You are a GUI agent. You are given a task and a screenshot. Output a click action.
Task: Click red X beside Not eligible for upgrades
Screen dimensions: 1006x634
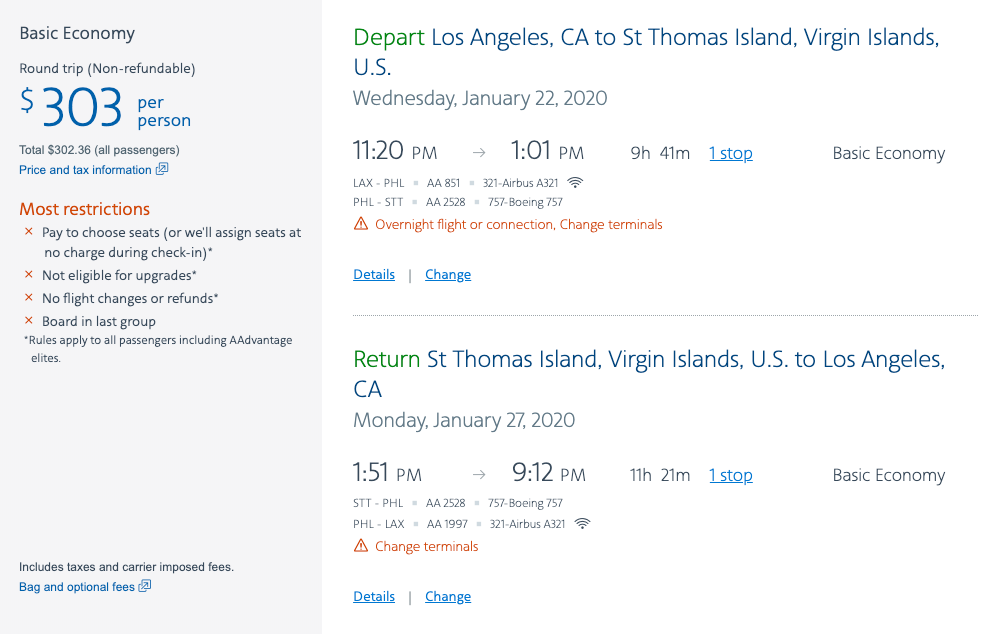pyautogui.click(x=29, y=275)
